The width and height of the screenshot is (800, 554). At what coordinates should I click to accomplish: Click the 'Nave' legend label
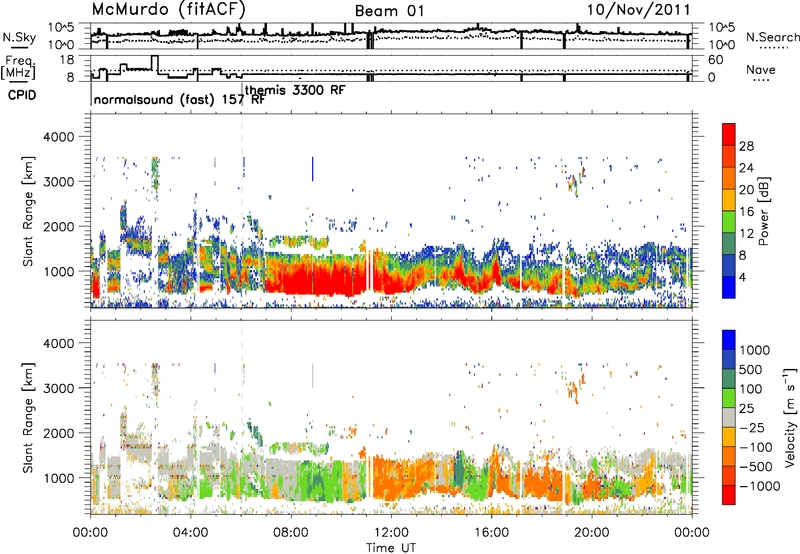point(761,70)
